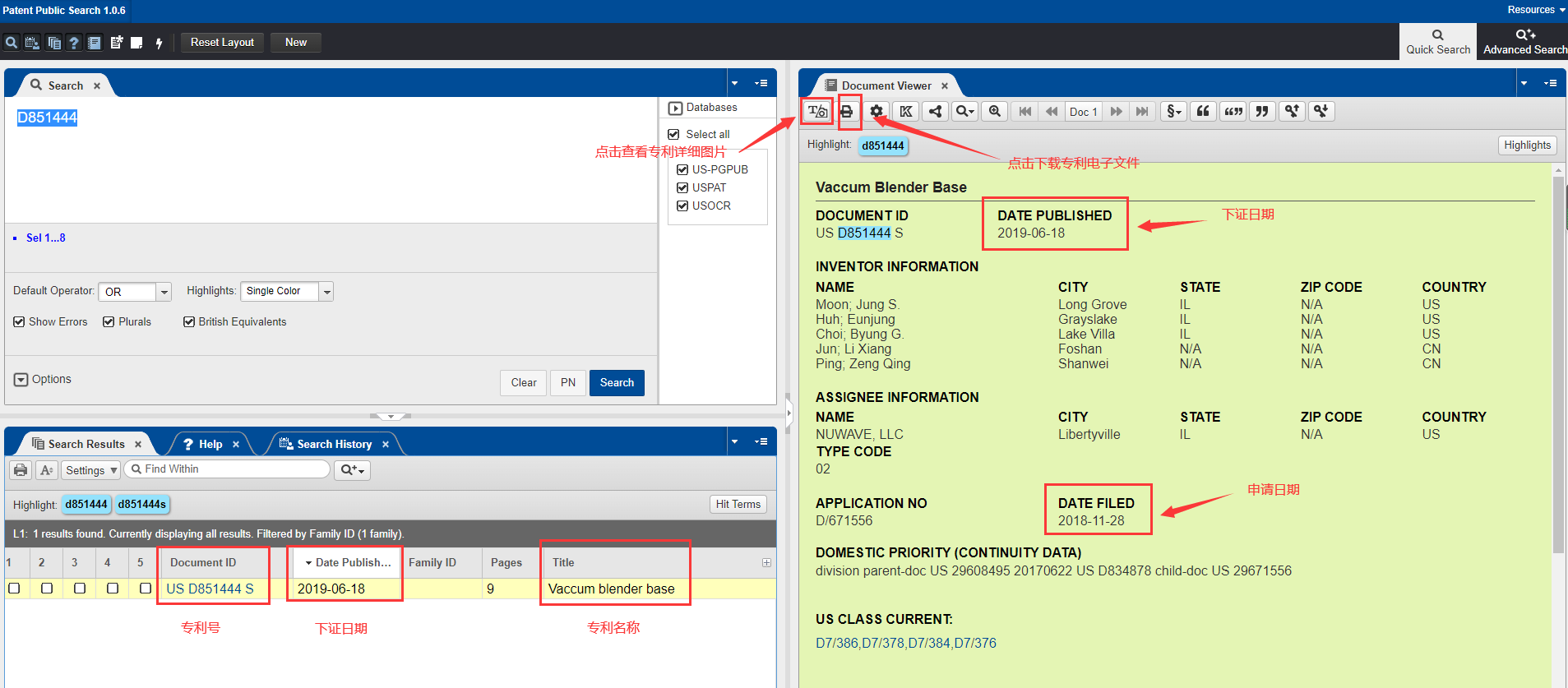
Task: Toggle British Equivalents checkbox
Action: (189, 321)
